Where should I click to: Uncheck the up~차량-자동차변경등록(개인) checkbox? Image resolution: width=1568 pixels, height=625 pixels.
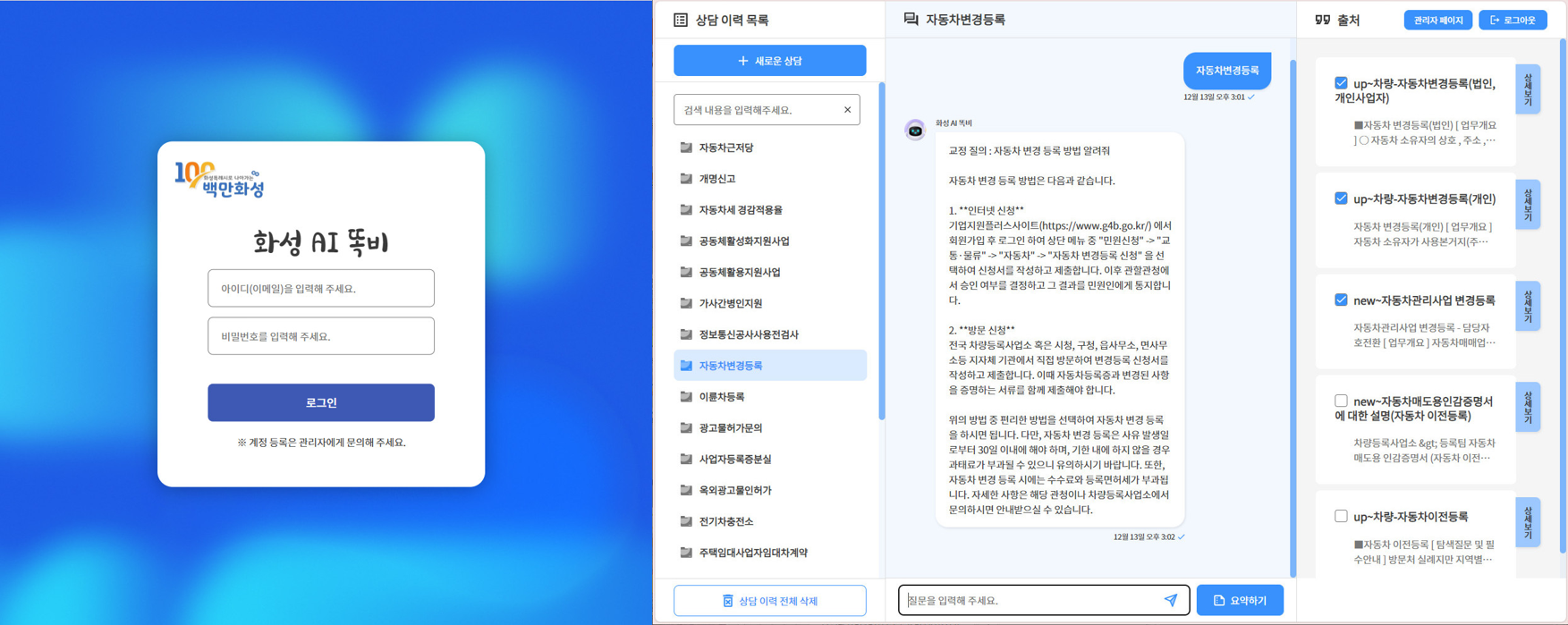click(1341, 198)
